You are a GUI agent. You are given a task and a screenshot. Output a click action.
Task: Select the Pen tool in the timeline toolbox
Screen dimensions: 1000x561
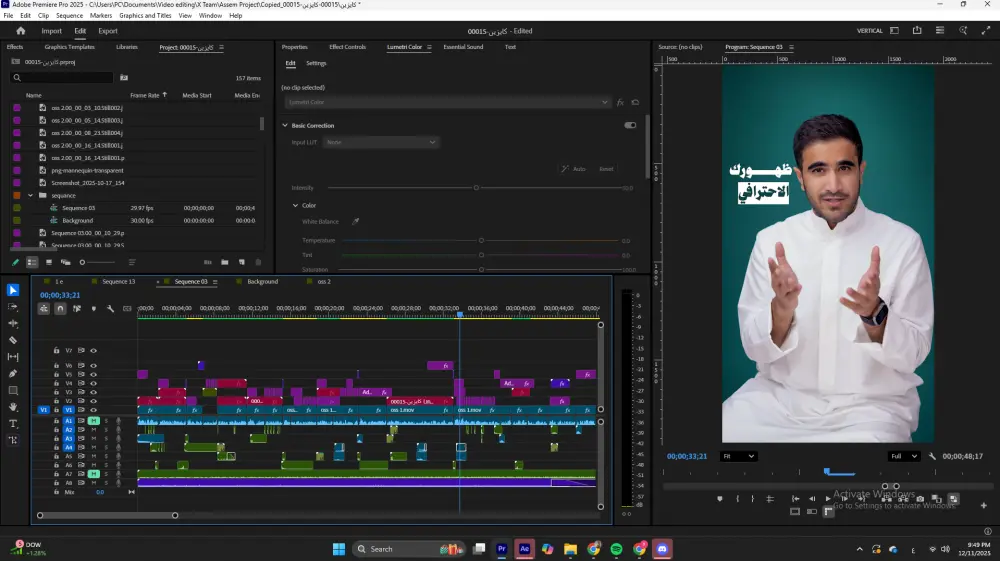(13, 374)
